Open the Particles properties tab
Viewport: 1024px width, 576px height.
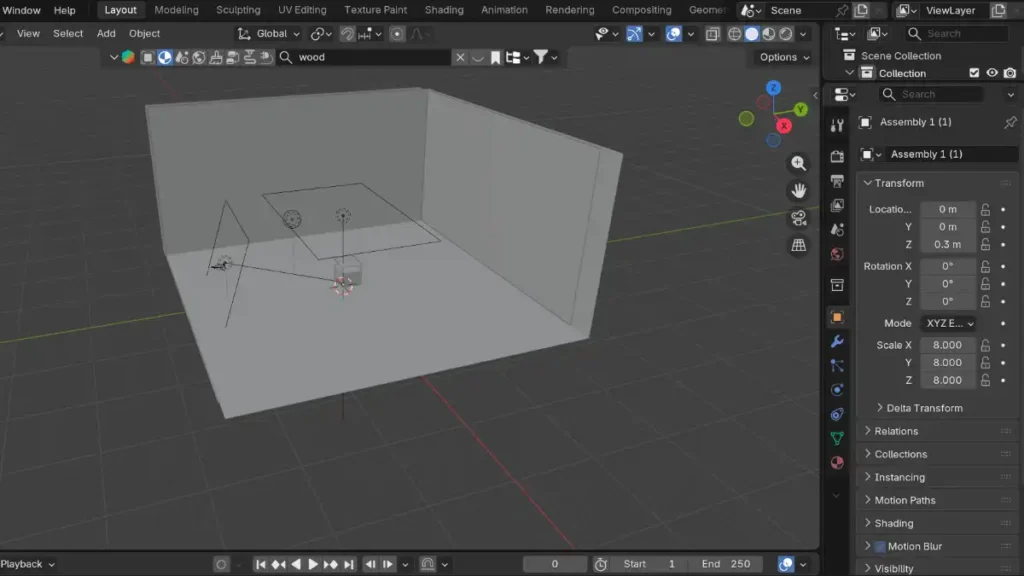pos(837,366)
